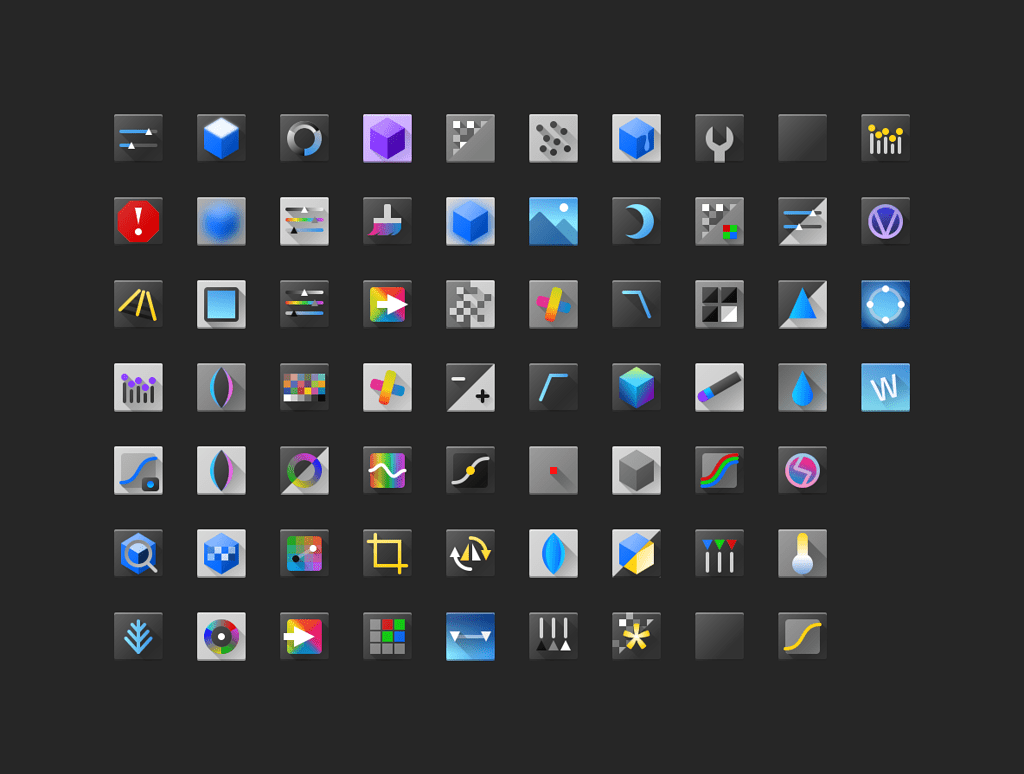Viewport: 1024px width, 774px height.
Task: Click the rainbow curve tone mapping icon
Action: click(x=719, y=470)
